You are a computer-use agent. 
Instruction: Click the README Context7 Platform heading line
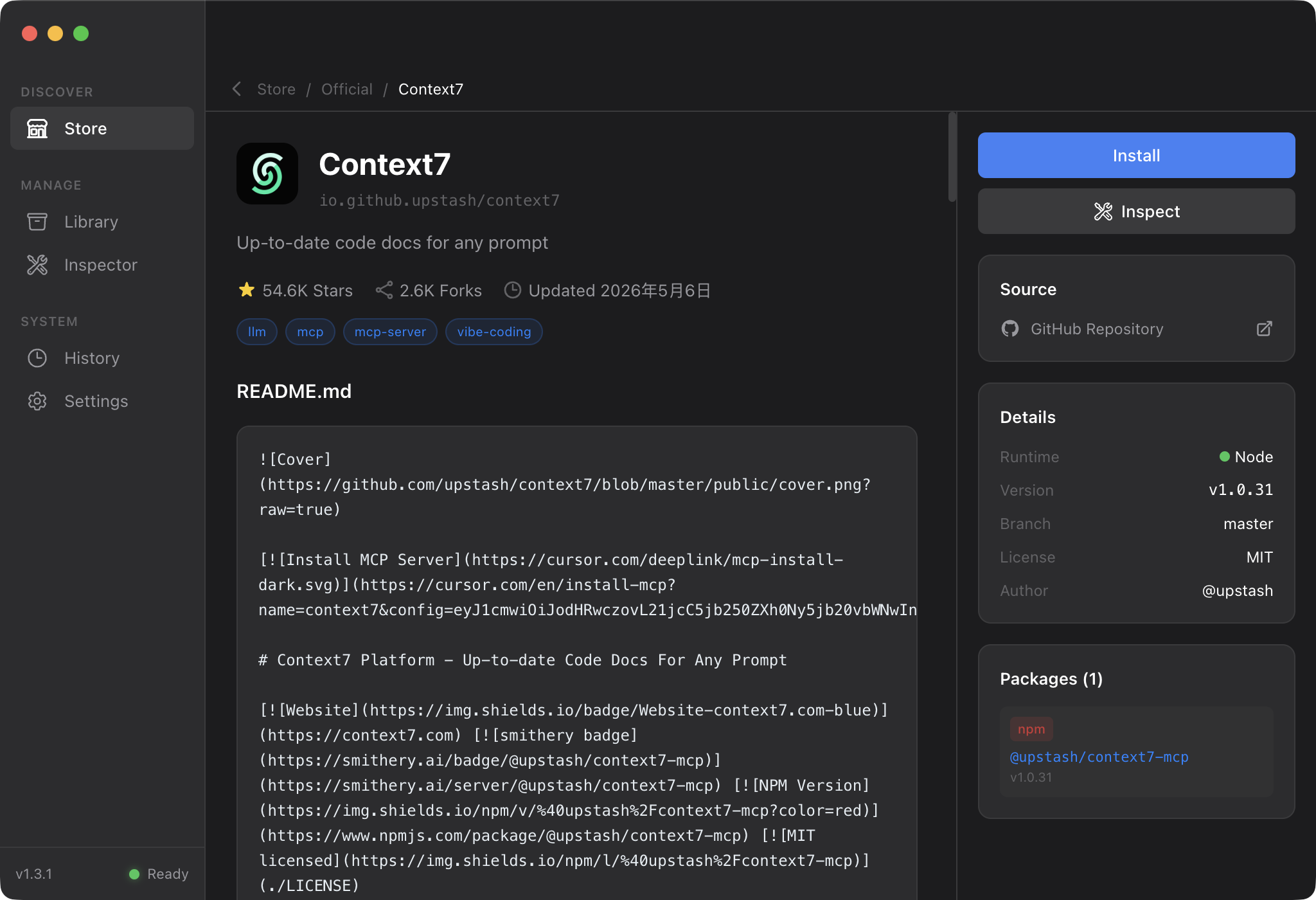(522, 660)
